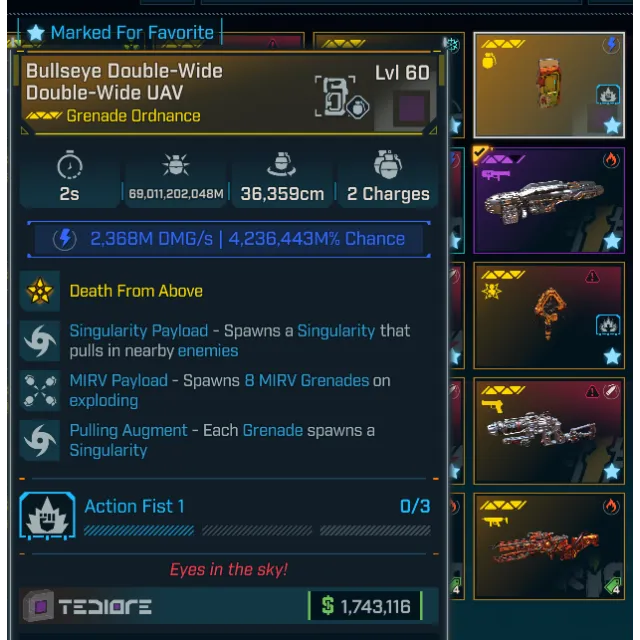Viewport: 640px width, 640px height.
Task: Toggle favorite star on purple launcher item
Action: tap(612, 241)
